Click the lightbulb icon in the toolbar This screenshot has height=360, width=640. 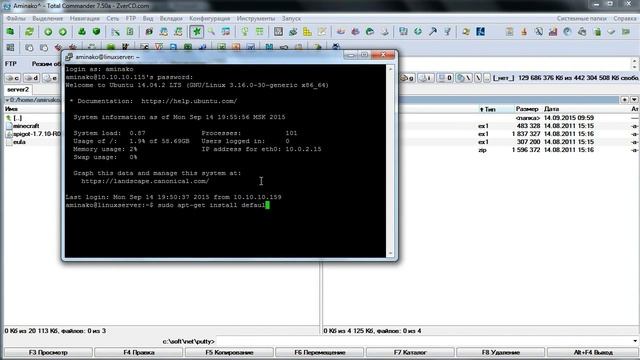(x=244, y=32)
